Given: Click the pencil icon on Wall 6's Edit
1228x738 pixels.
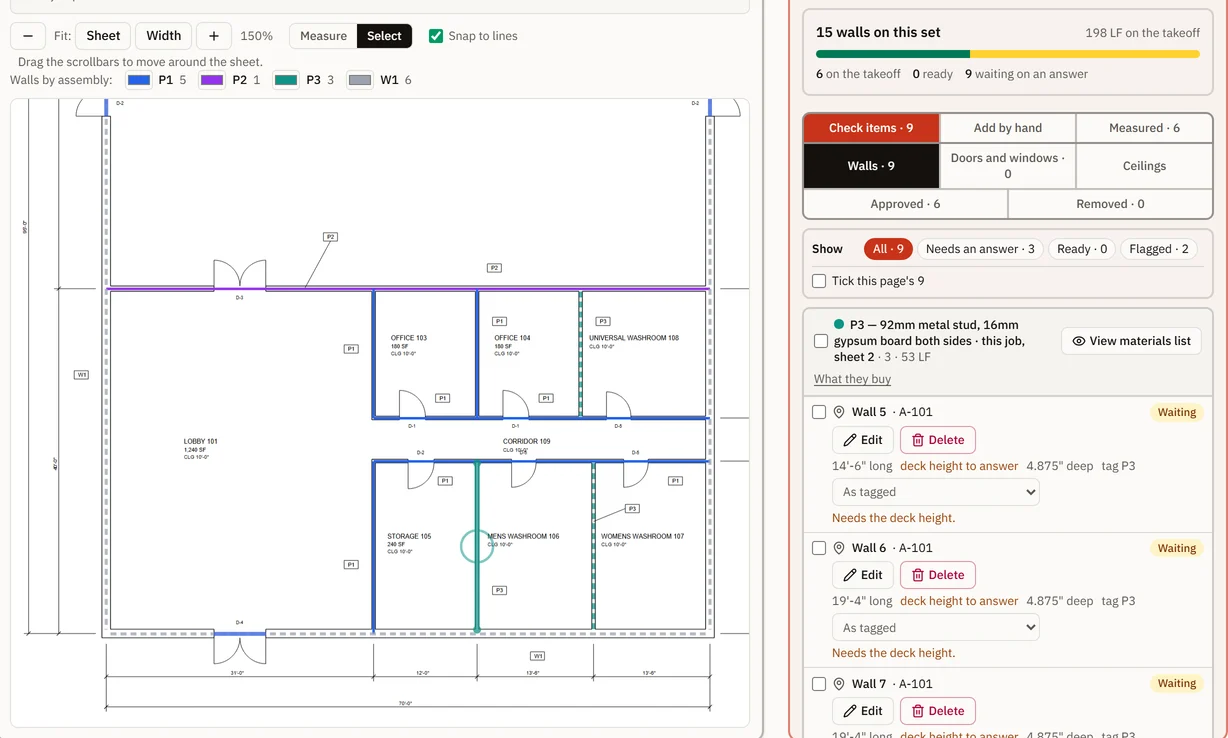Looking at the screenshot, I should point(850,575).
